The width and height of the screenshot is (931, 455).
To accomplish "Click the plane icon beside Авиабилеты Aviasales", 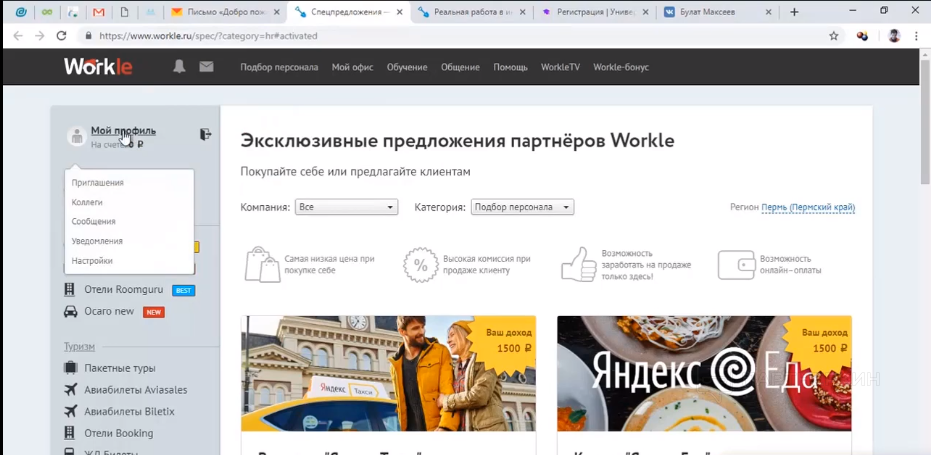I will 71,390.
